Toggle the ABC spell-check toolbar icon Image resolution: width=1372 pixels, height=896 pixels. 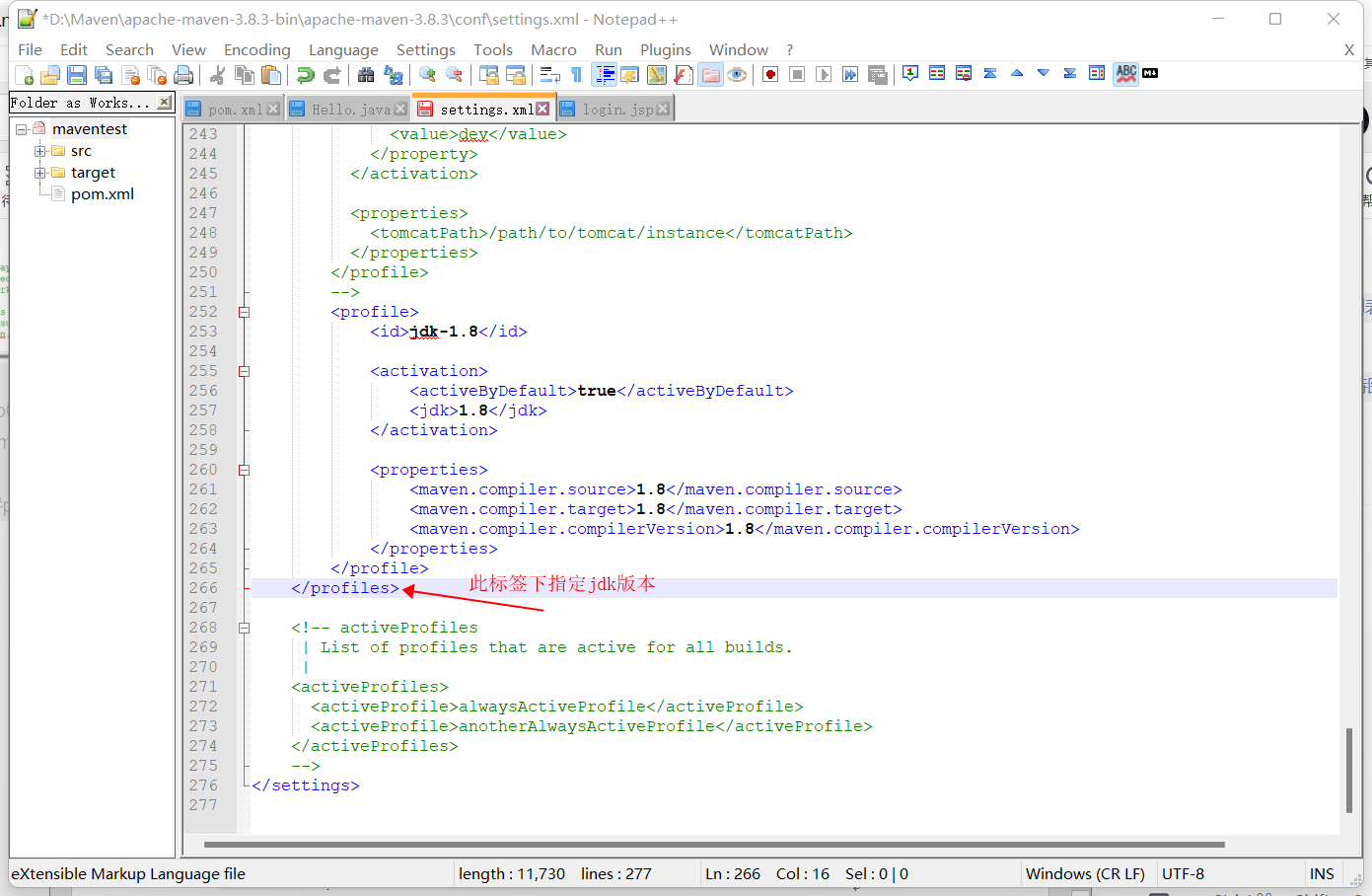point(1125,74)
